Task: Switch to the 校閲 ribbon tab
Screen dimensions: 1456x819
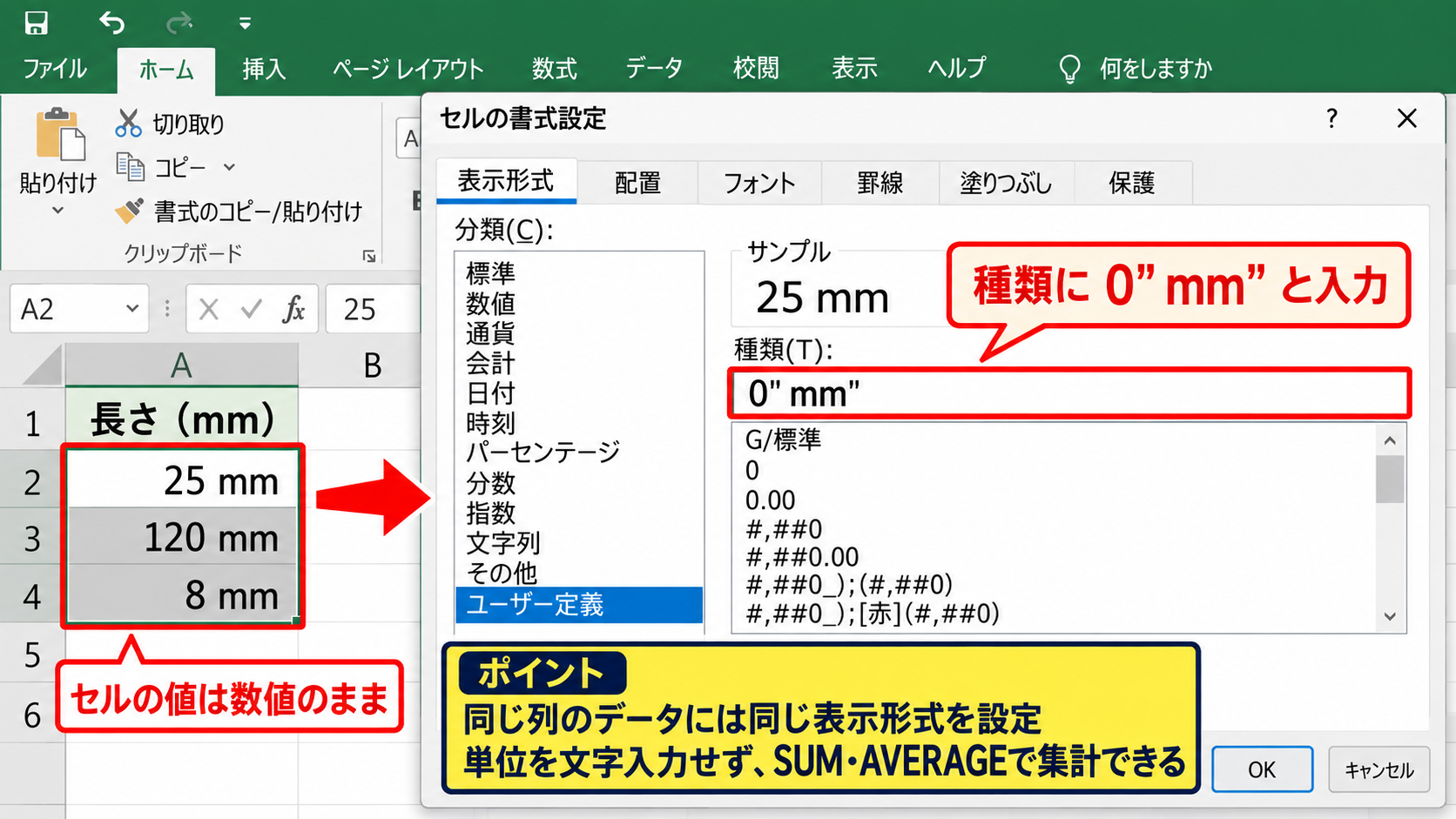Action: pos(756,69)
